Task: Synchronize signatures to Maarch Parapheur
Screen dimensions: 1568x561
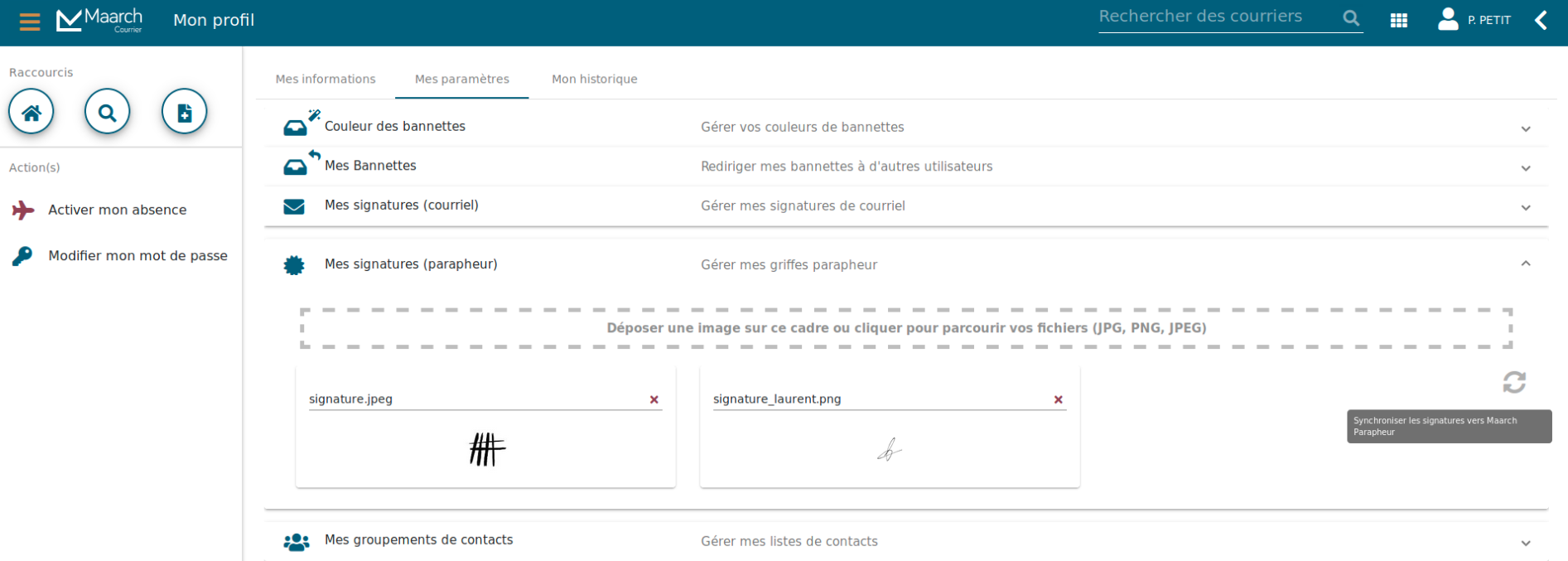Action: (x=1514, y=382)
